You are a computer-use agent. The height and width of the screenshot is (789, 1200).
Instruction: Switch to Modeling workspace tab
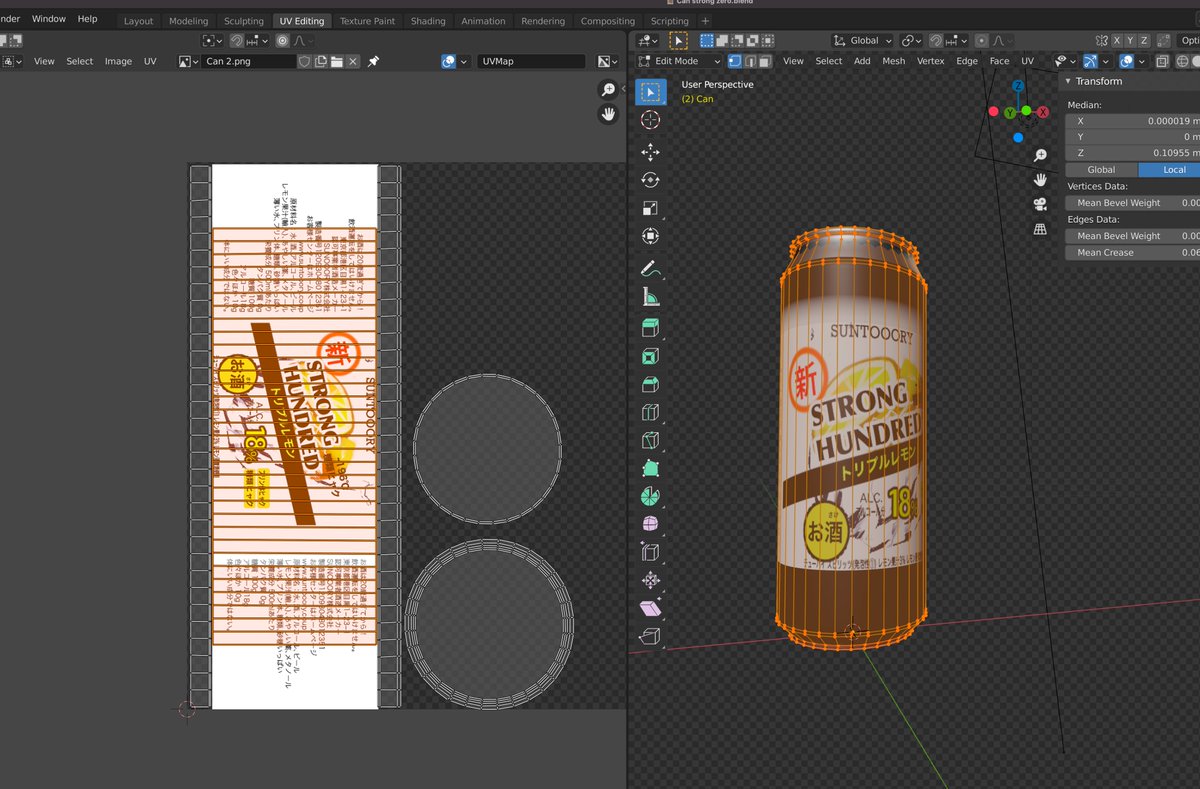click(x=188, y=21)
